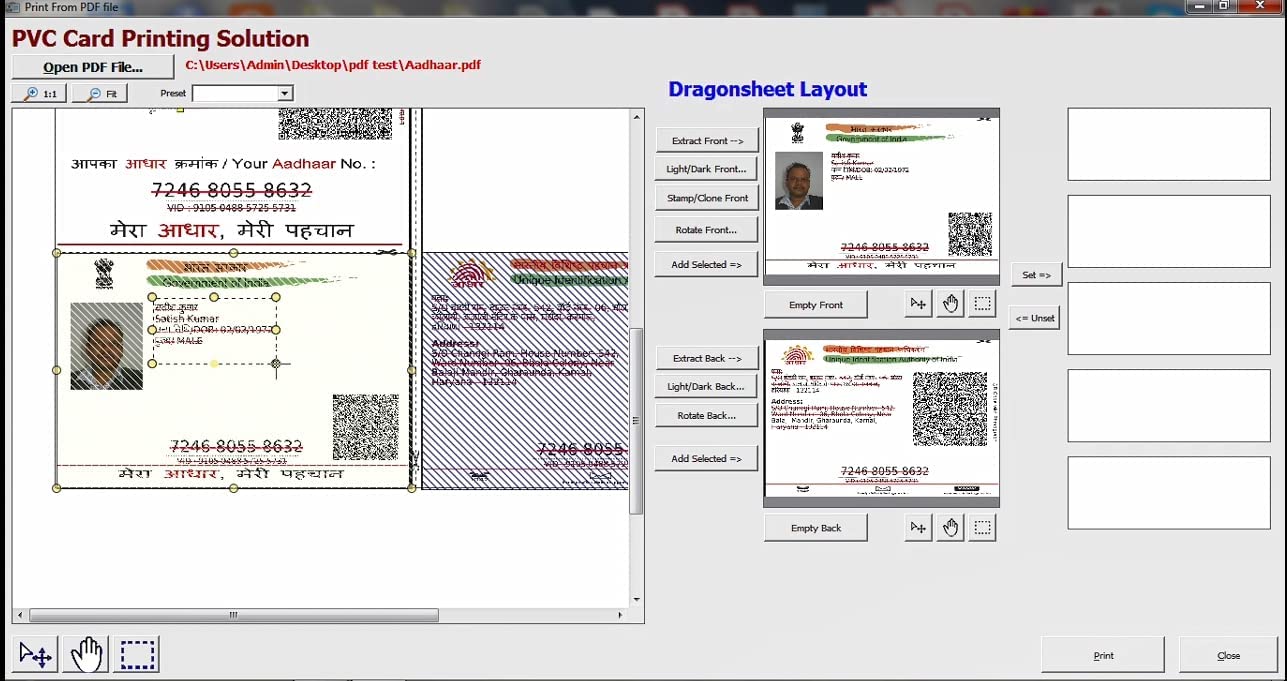Select the front card preview thumbnail
Image resolution: width=1287 pixels, height=681 pixels.
pyautogui.click(x=881, y=197)
